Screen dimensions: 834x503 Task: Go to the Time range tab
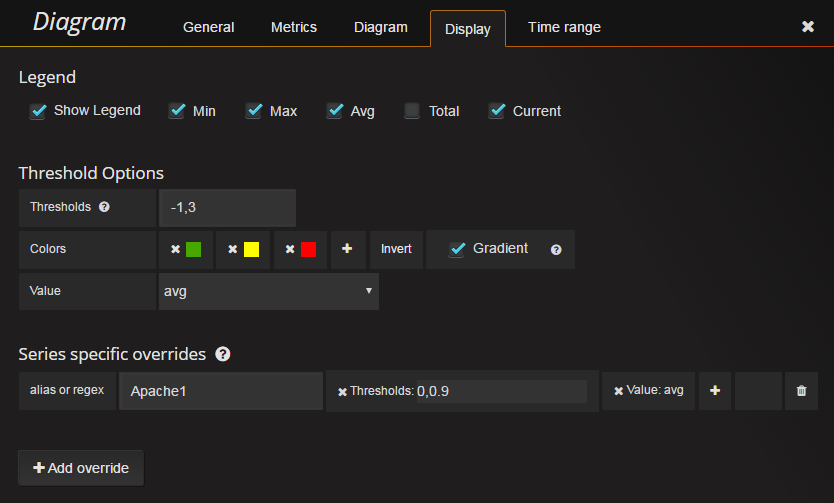click(564, 27)
